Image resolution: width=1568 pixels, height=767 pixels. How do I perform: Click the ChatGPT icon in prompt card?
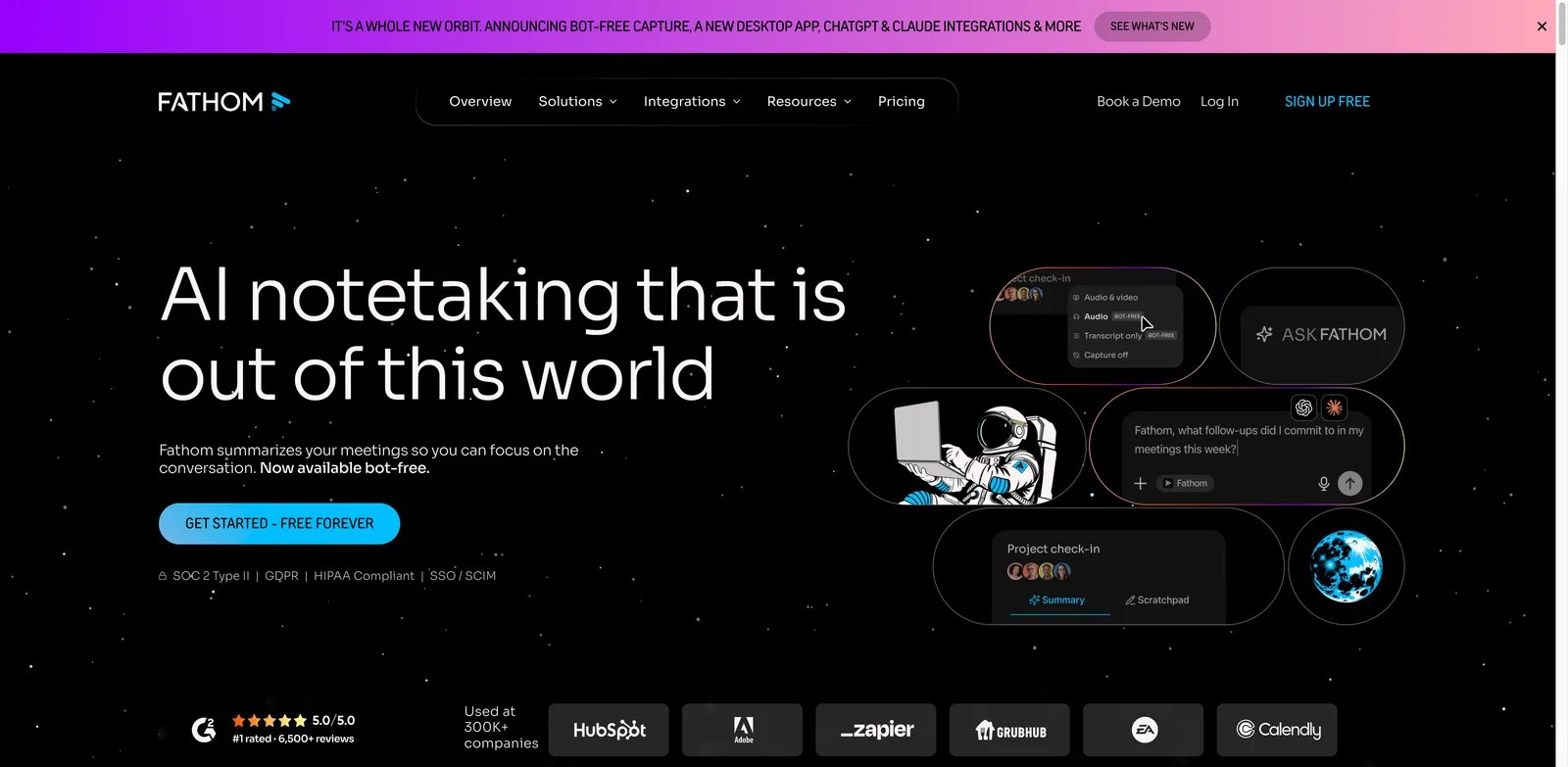pyautogui.click(x=1303, y=407)
